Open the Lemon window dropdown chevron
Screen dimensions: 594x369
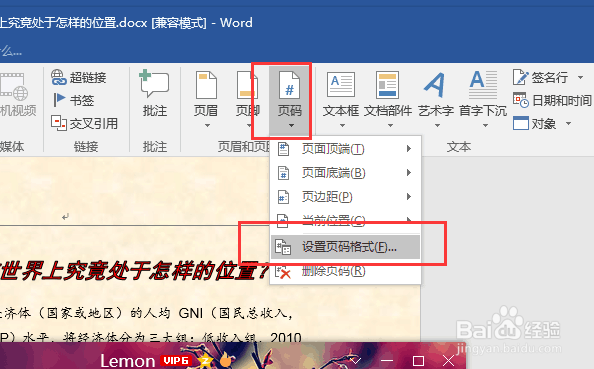[355, 360]
